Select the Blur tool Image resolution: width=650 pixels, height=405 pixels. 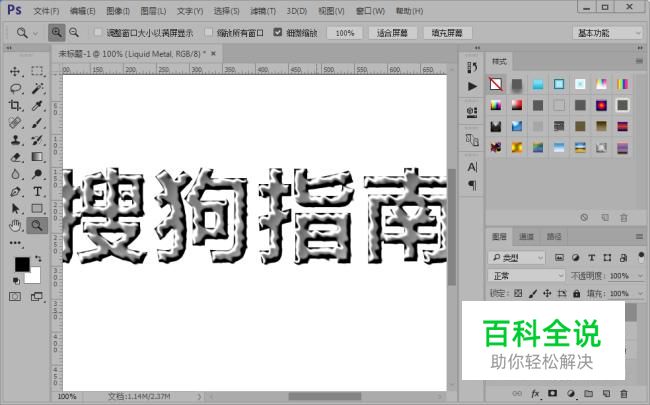pos(15,174)
